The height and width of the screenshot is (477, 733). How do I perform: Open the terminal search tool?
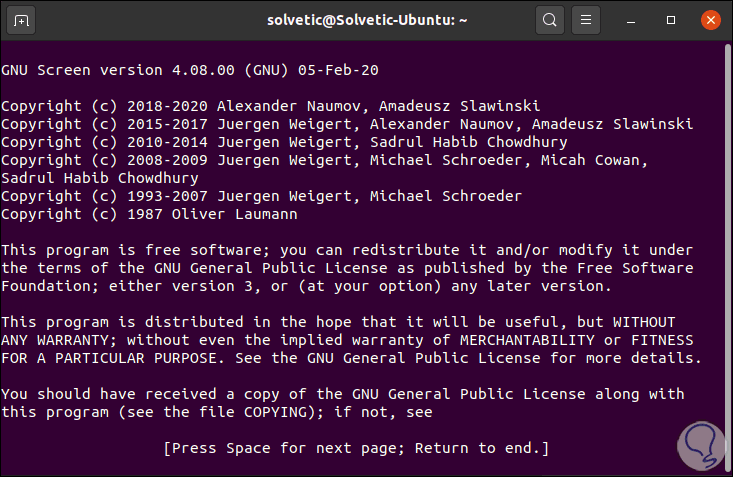[x=550, y=21]
